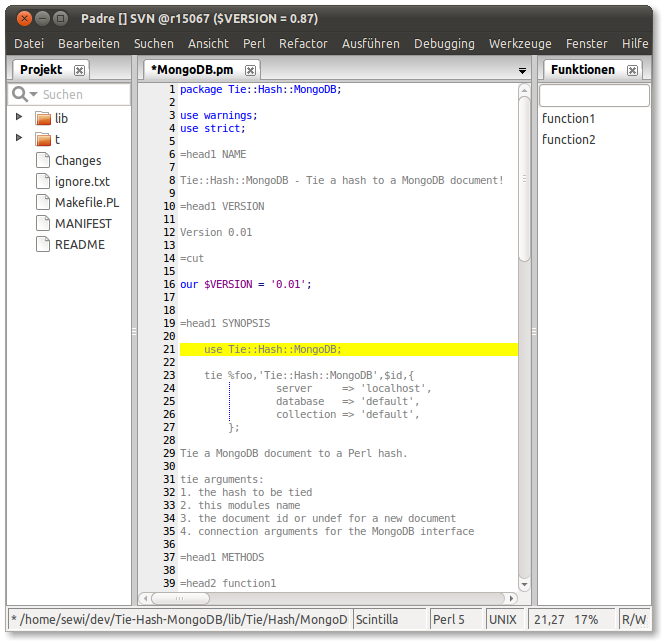Select the Changes file icon
The width and height of the screenshot is (662, 641).
pos(43,160)
